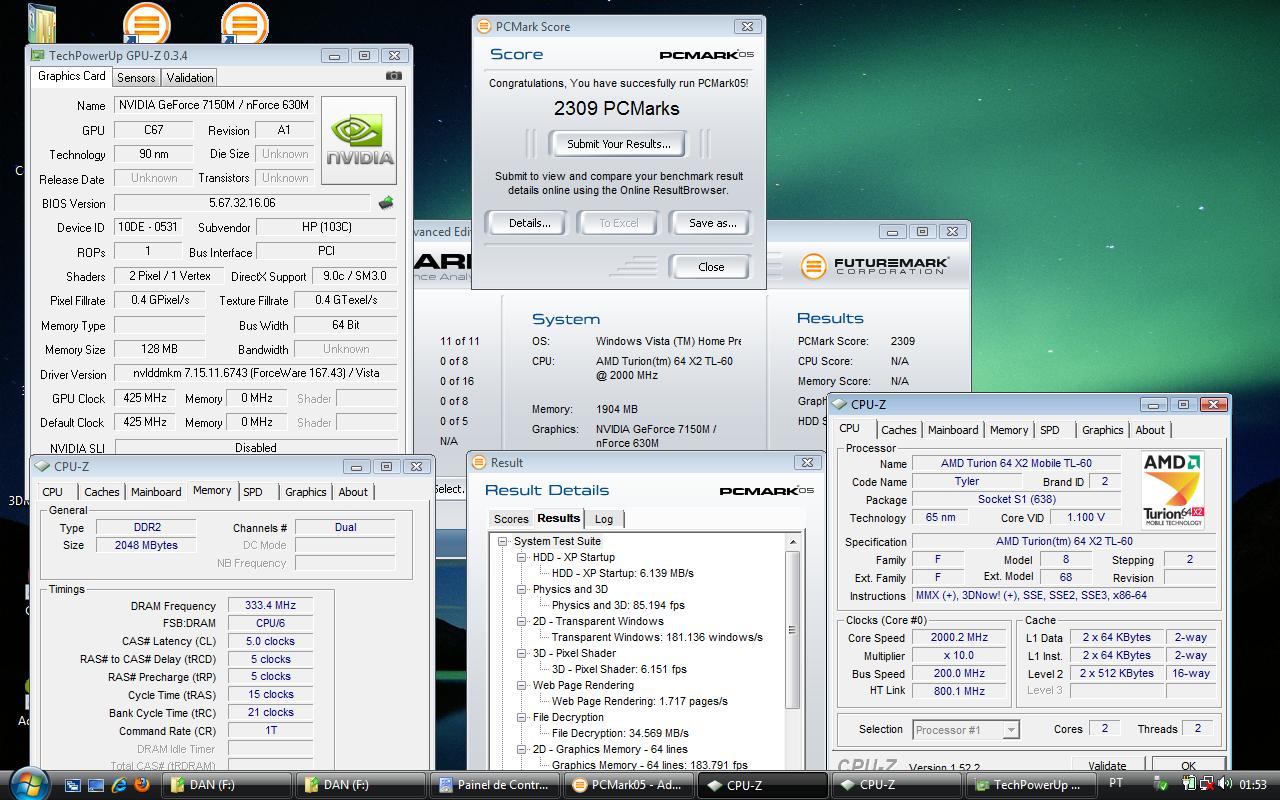
Task: Click the Result window title icon
Action: (x=479, y=463)
